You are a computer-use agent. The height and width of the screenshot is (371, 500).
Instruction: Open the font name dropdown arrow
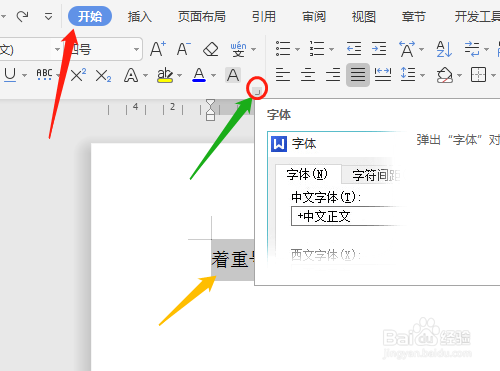coord(57,49)
